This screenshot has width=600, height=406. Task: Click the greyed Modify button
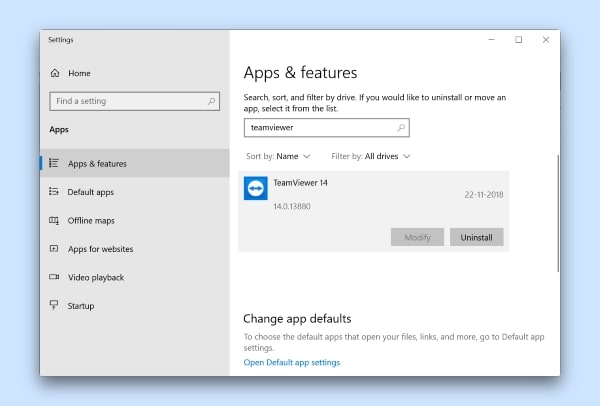417,237
